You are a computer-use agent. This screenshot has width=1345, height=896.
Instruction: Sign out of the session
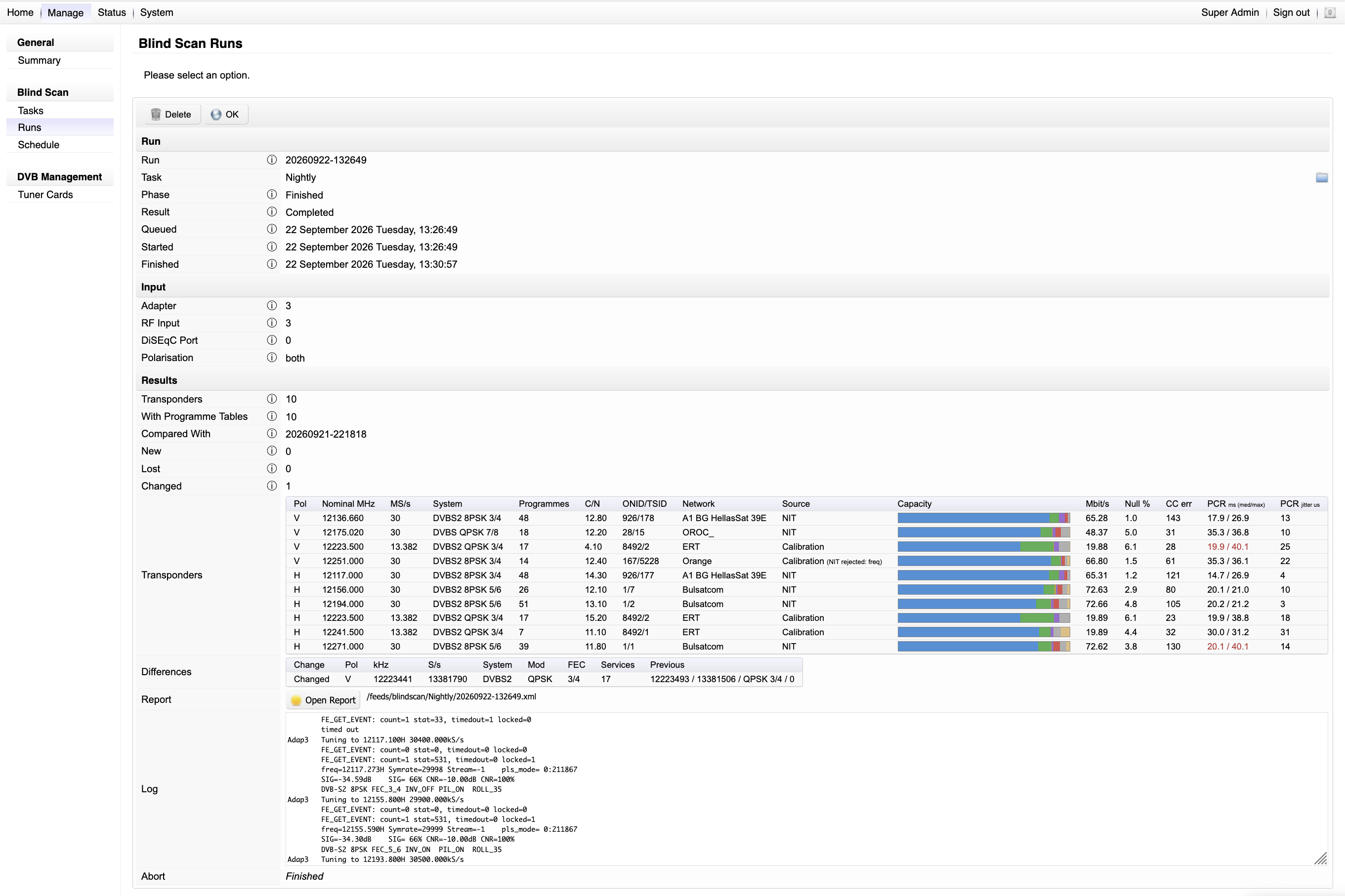point(1291,12)
